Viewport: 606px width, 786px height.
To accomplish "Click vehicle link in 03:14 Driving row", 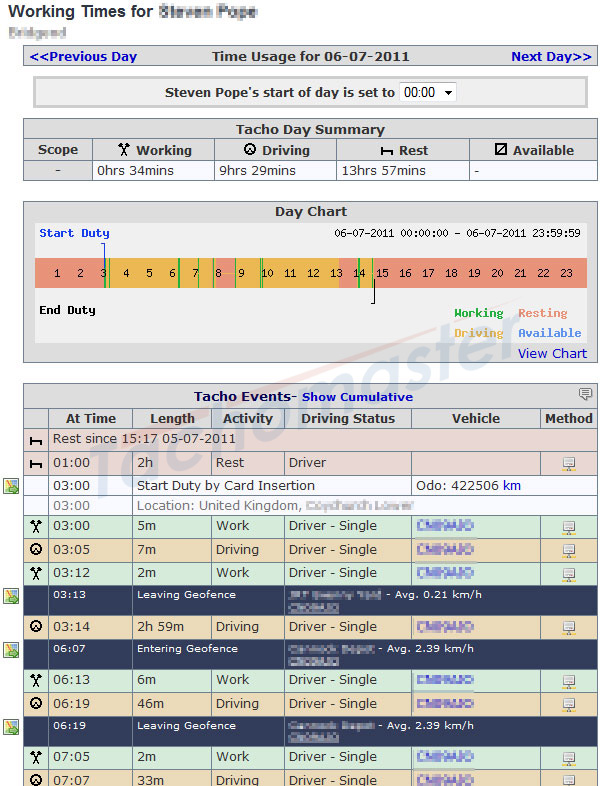I will [x=445, y=627].
